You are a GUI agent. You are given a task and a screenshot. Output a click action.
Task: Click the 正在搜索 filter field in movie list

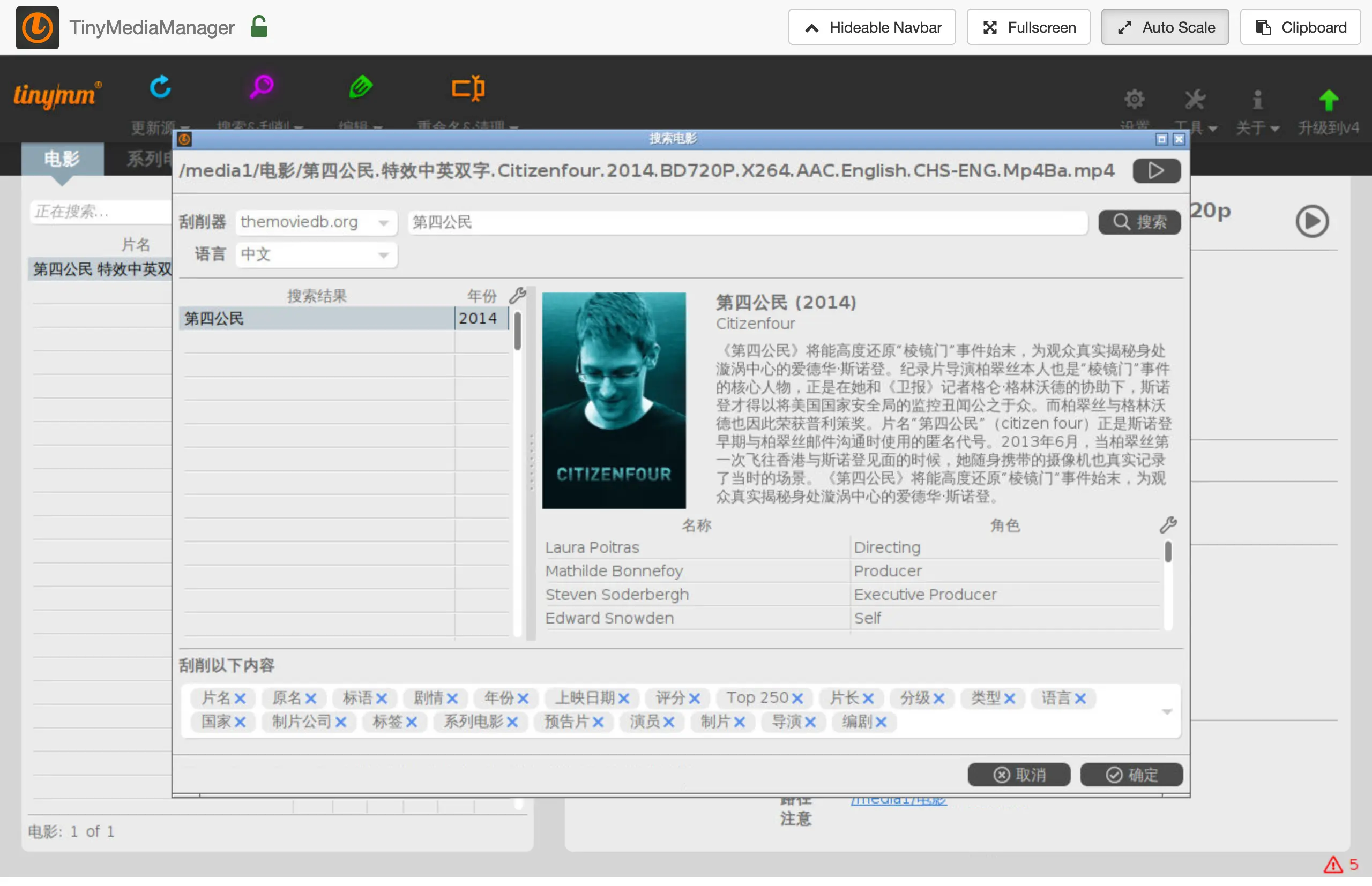(101, 212)
